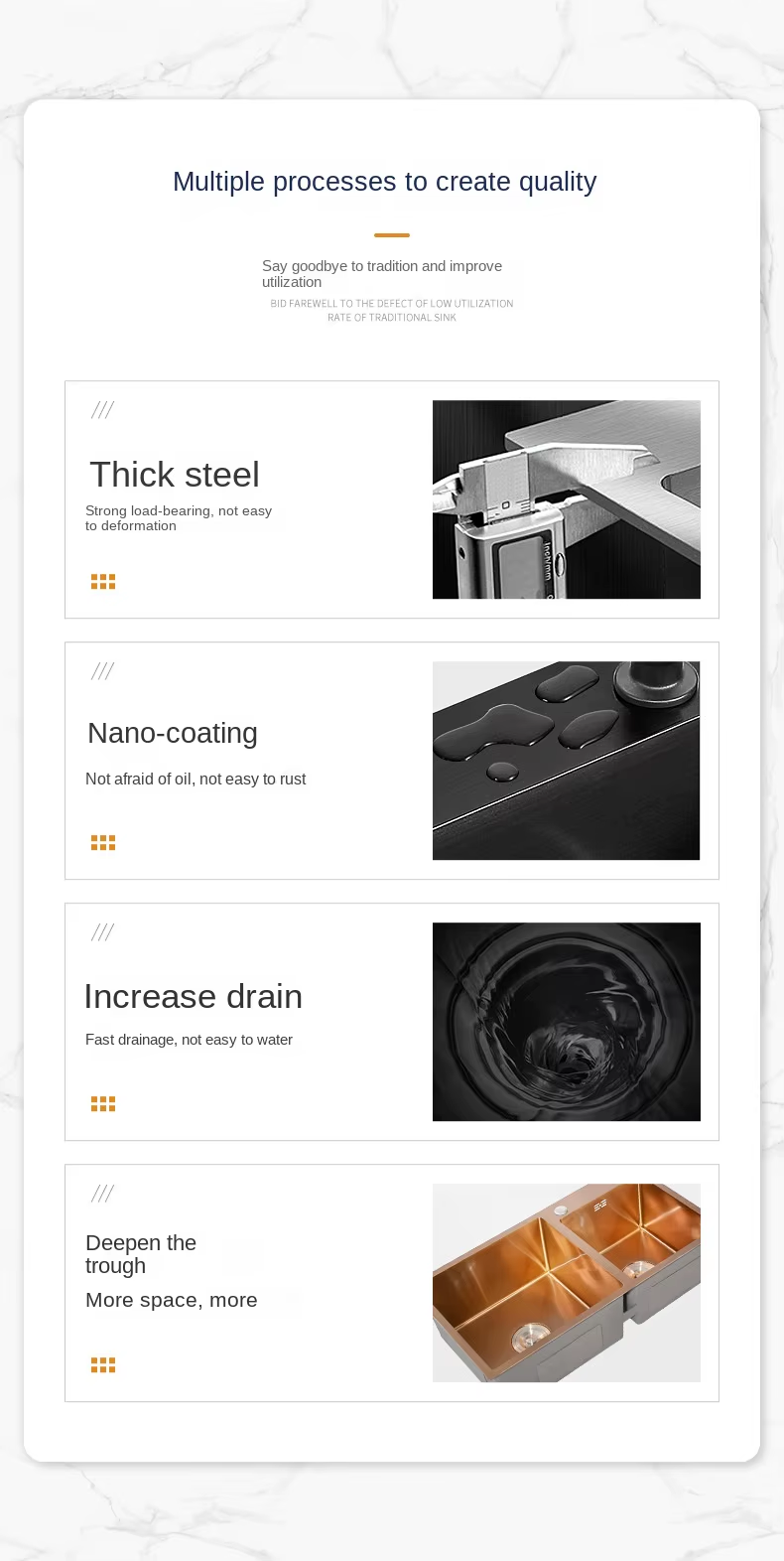Open the caliper measuring steel thickness image

[x=566, y=499]
